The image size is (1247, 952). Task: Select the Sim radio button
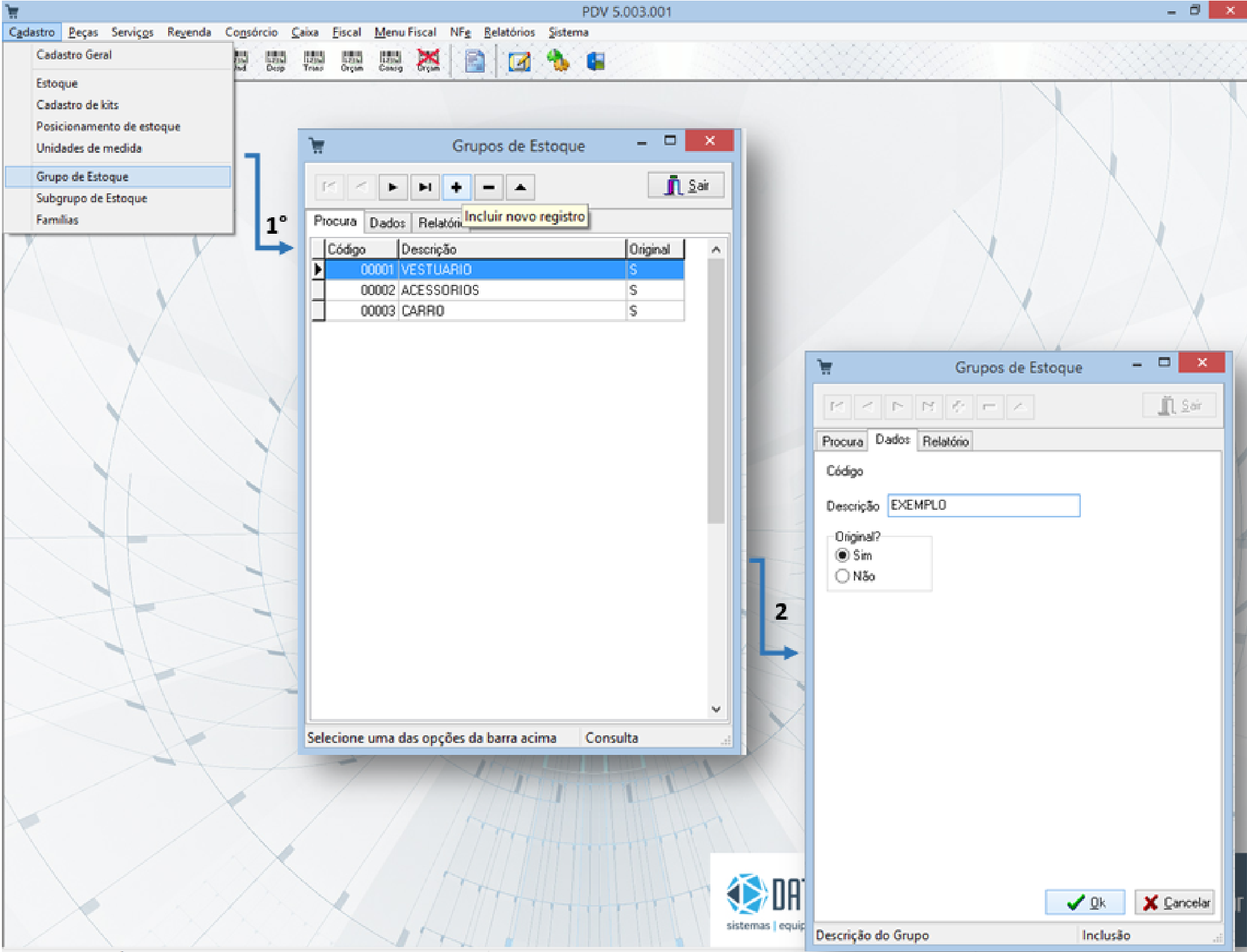pyautogui.click(x=842, y=555)
